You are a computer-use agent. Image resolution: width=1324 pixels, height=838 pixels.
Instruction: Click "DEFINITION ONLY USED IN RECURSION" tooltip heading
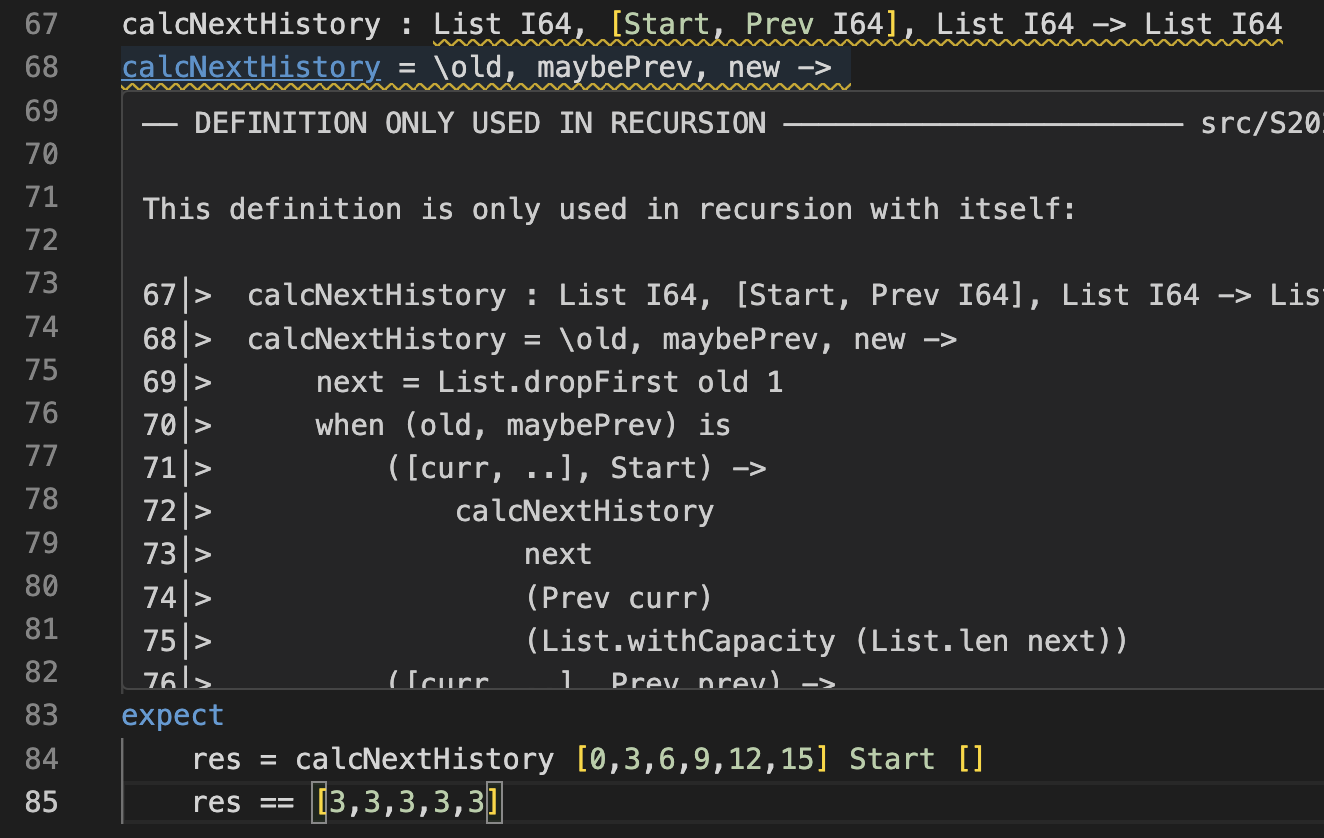[480, 123]
